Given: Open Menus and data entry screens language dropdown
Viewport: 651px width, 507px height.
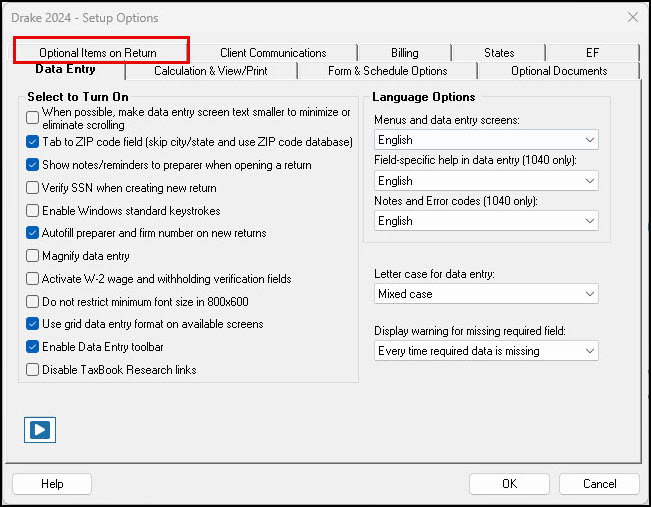Looking at the screenshot, I should point(486,140).
